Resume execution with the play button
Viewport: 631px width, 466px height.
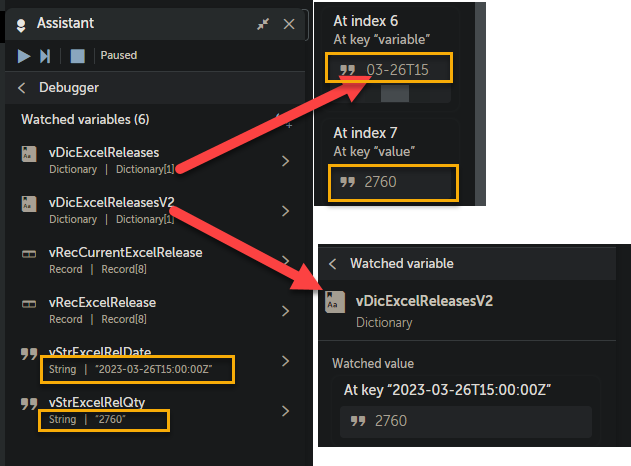(x=24, y=56)
